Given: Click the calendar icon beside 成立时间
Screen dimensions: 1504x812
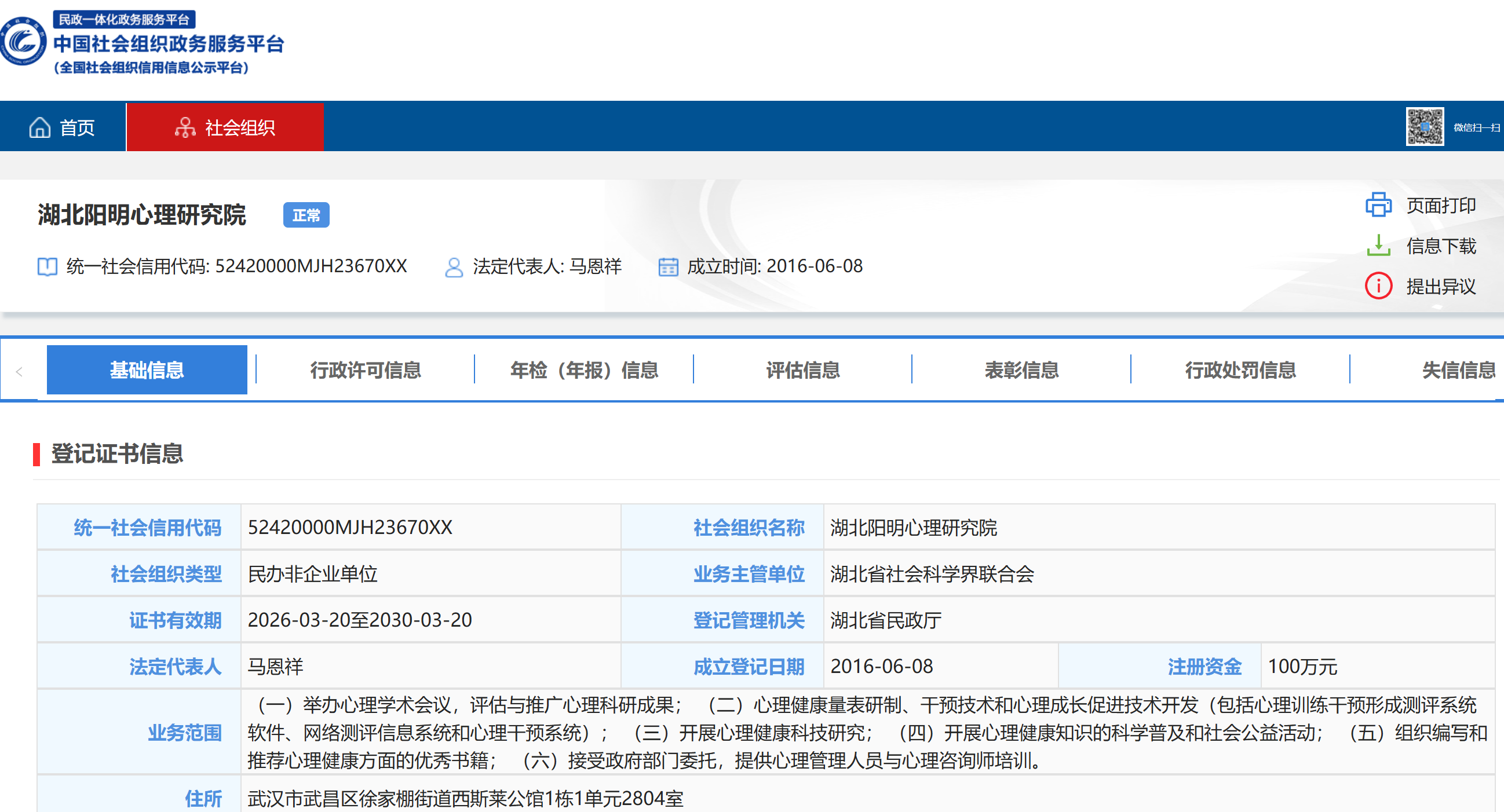Looking at the screenshot, I should tap(668, 267).
